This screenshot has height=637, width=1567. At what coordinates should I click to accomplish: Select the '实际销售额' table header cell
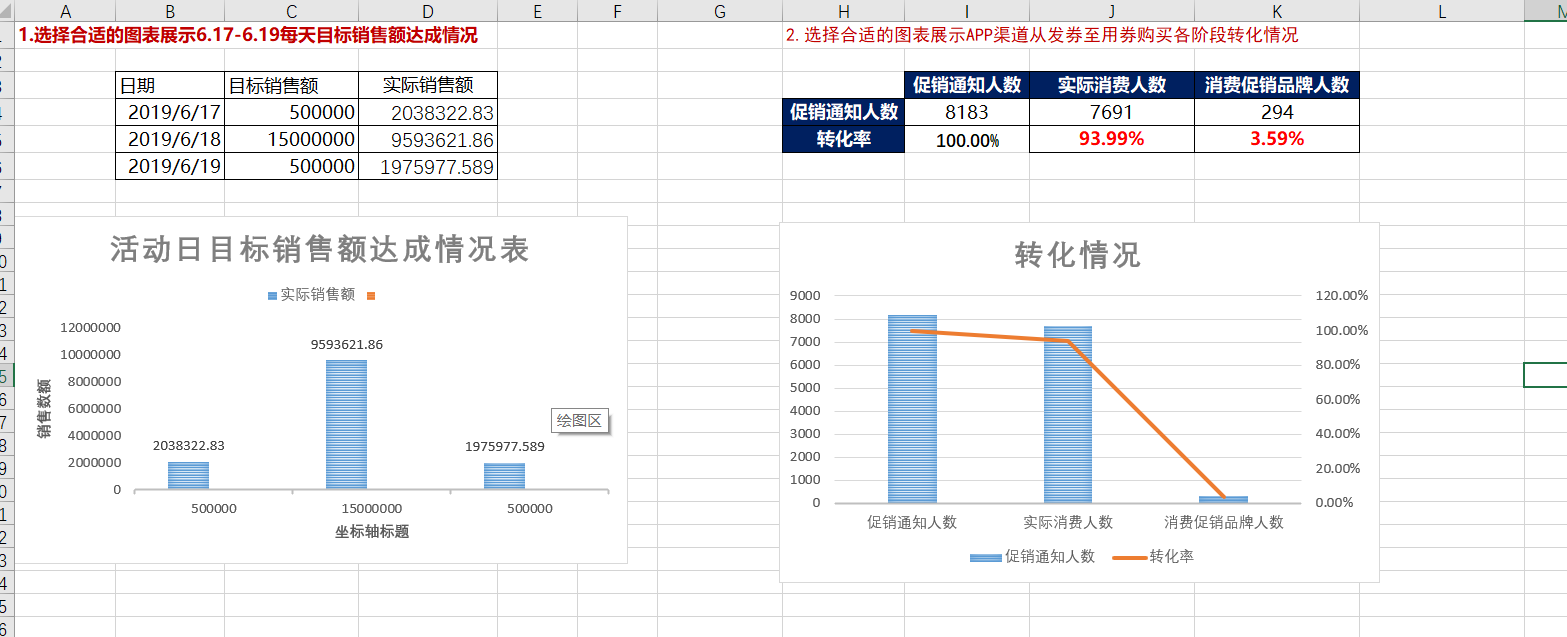(x=428, y=85)
